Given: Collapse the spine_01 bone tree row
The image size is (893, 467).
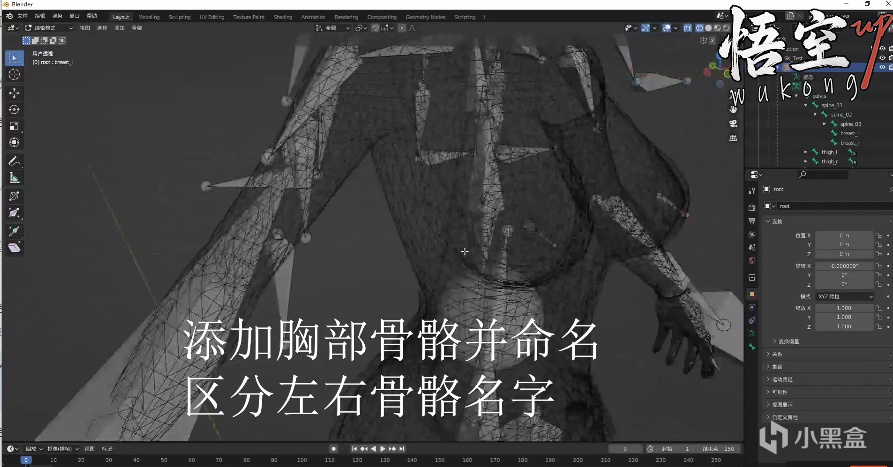Looking at the screenshot, I should click(x=805, y=105).
